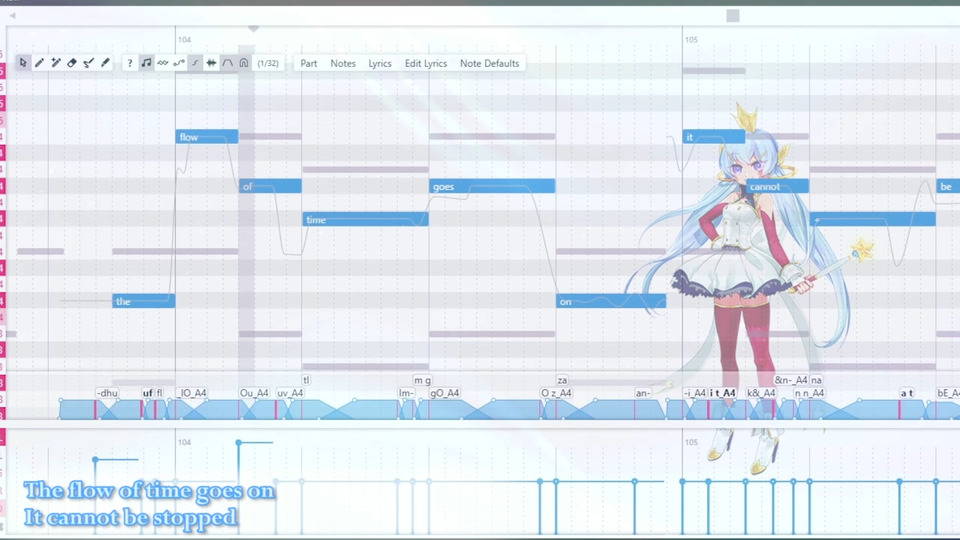Toggle the question mark tips button

click(x=129, y=63)
